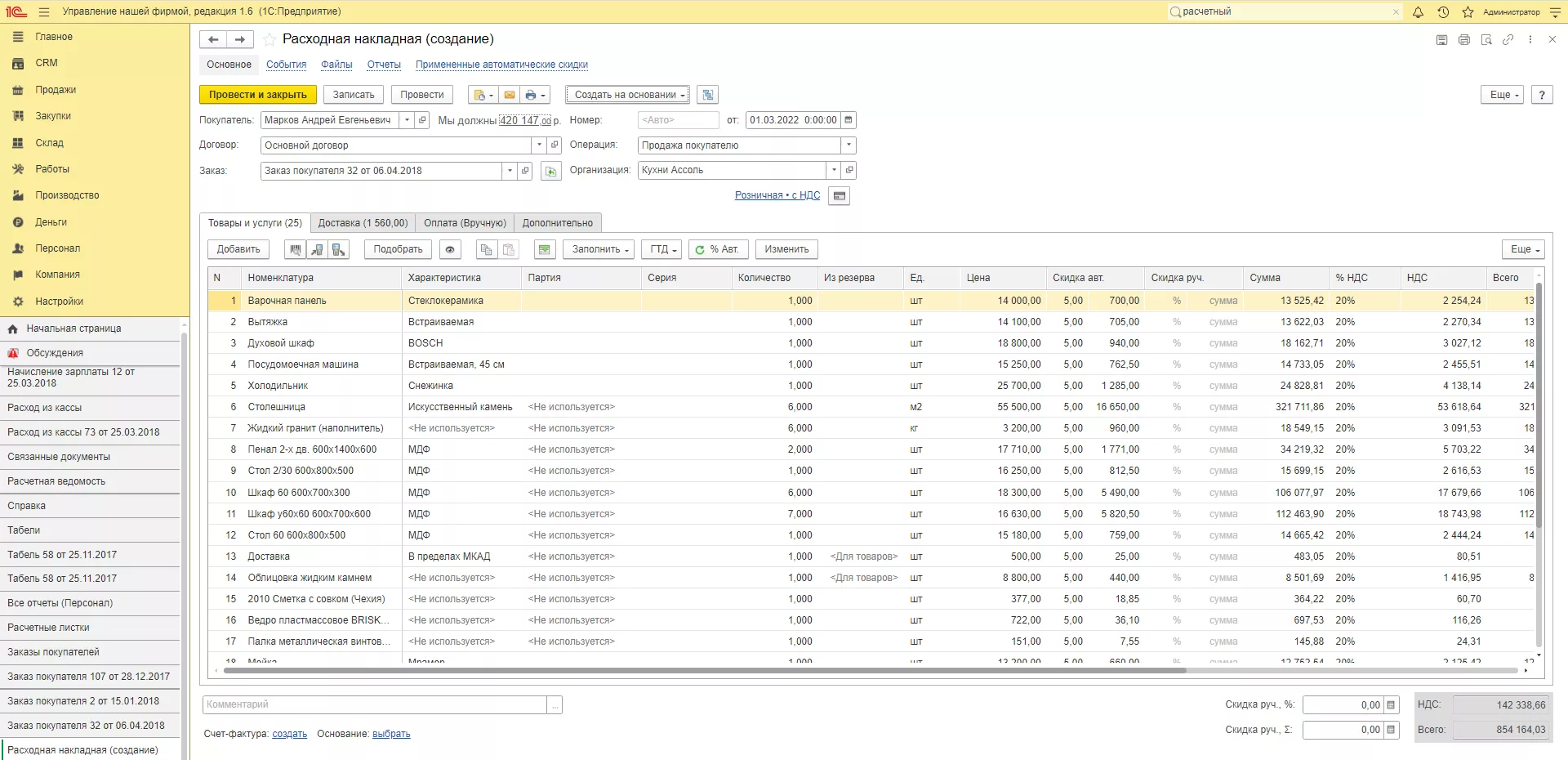The width and height of the screenshot is (1568, 760).
Task: Open the main hamburger menu next to the 1C logo
Action: 44,12
